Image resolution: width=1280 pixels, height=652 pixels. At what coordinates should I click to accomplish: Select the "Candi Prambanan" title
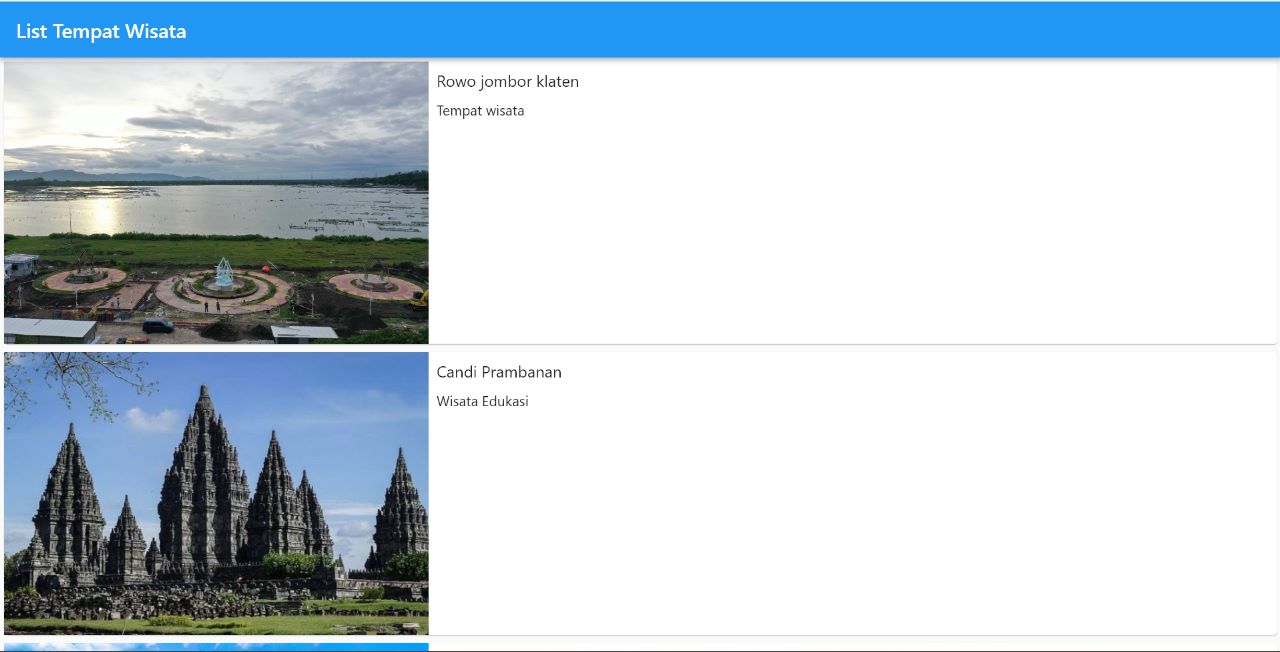[x=499, y=372]
